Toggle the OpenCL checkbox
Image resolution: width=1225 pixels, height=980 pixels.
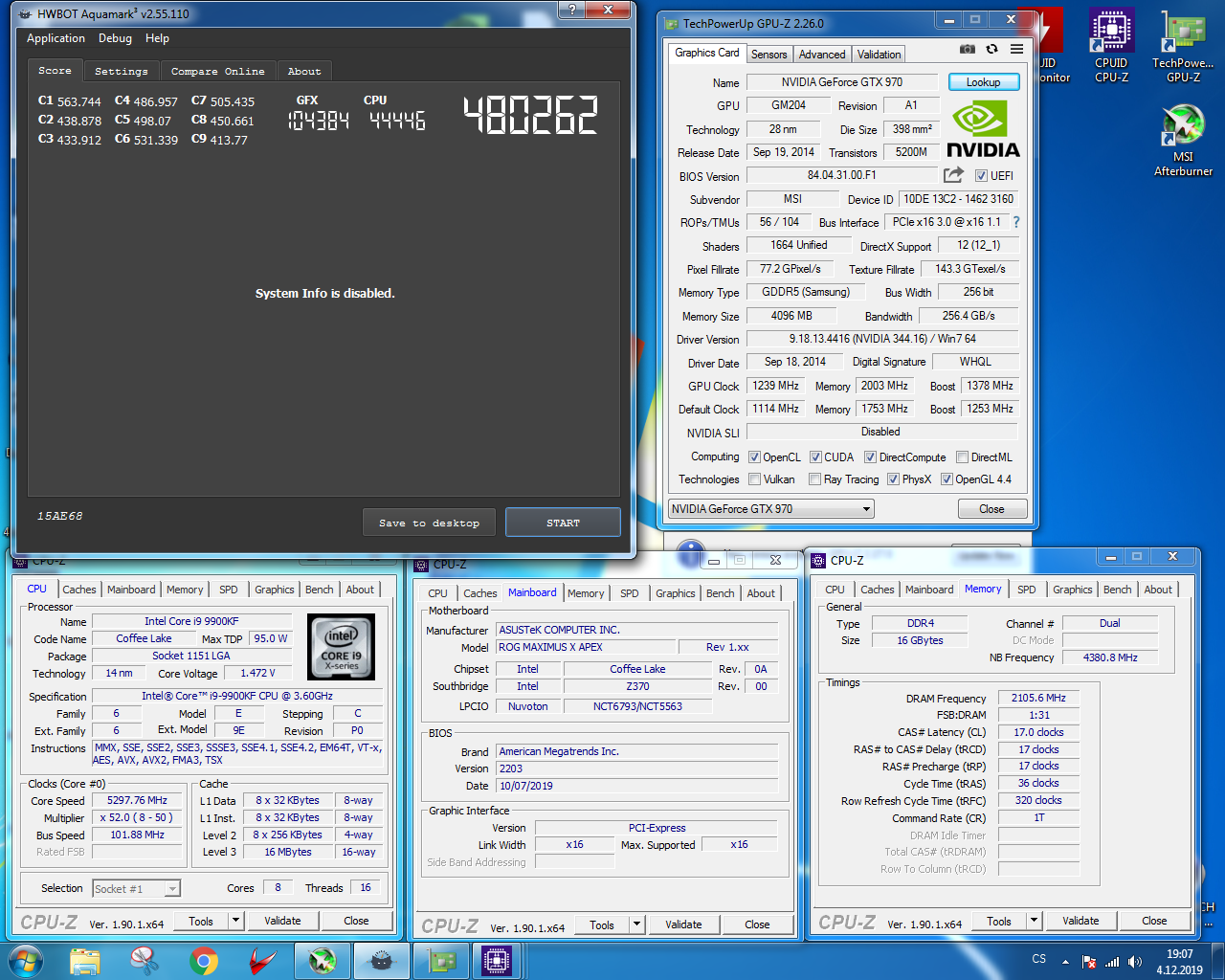(754, 457)
